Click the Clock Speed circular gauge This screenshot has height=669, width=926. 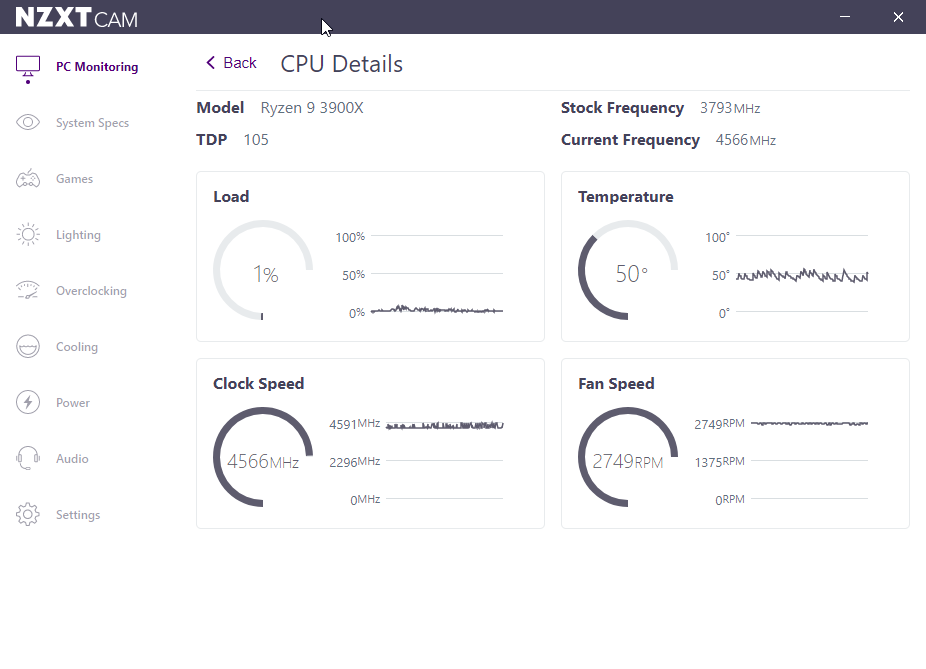264,459
